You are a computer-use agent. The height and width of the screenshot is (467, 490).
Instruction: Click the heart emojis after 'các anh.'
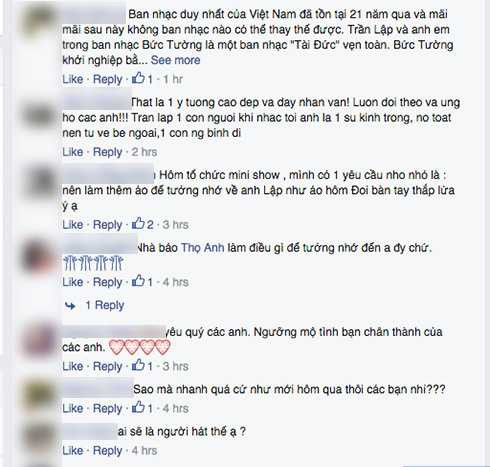point(140,347)
